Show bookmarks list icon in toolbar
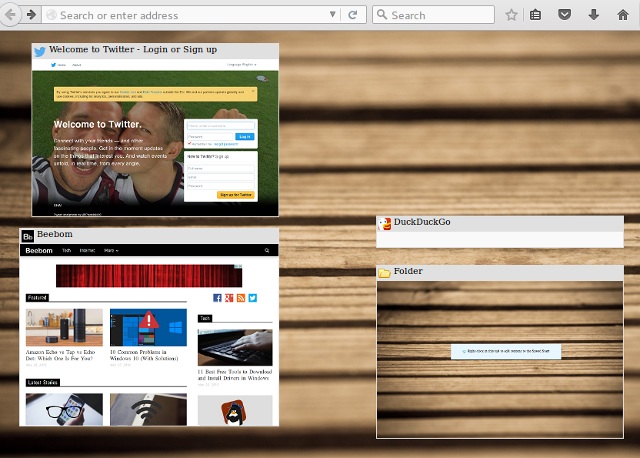 pos(536,15)
